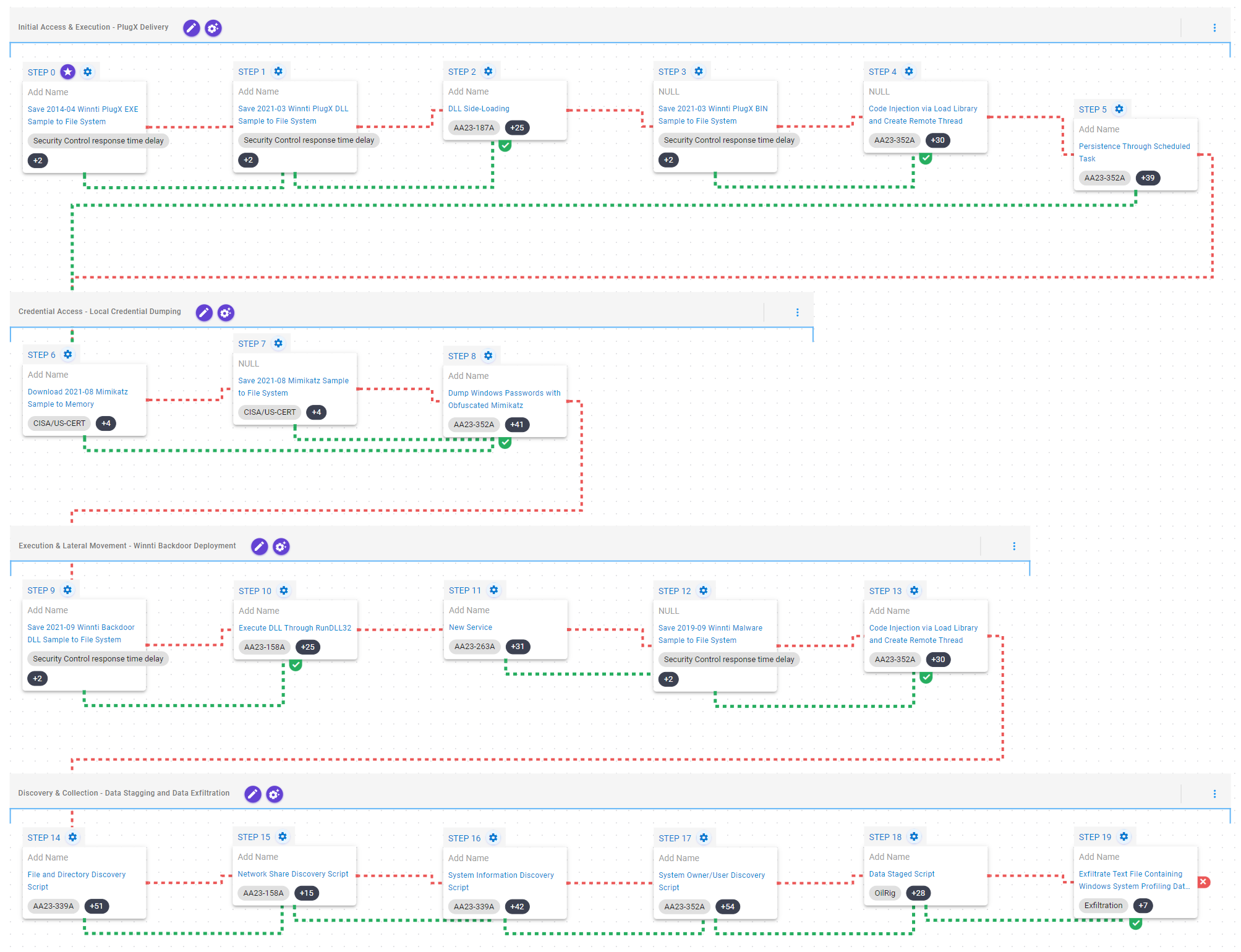The image size is (1241, 952).
Task: Click the star icon on STEP 0
Action: (x=68, y=72)
